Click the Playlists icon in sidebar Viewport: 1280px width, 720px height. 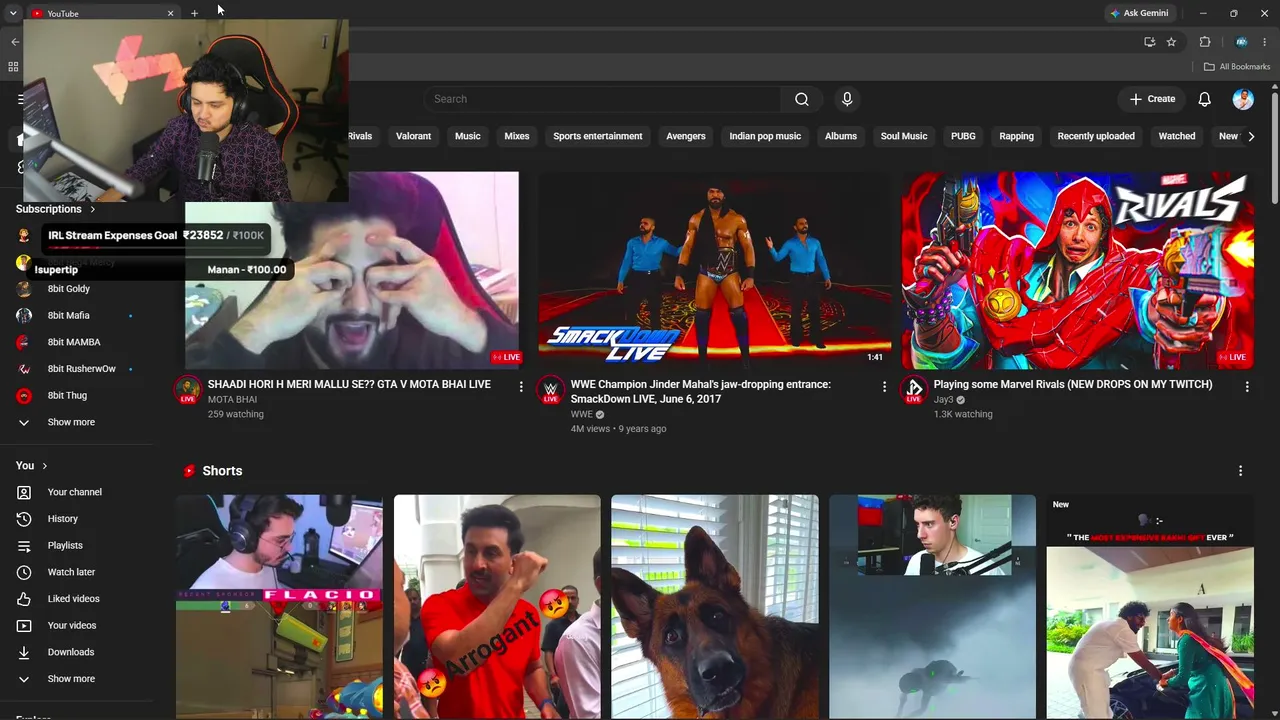(x=24, y=546)
